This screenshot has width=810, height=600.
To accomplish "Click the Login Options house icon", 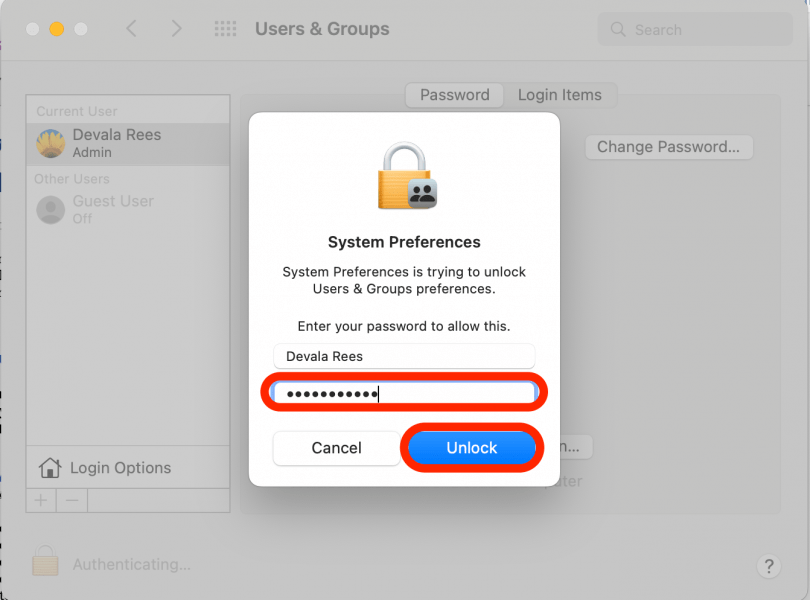I will tap(48, 467).
